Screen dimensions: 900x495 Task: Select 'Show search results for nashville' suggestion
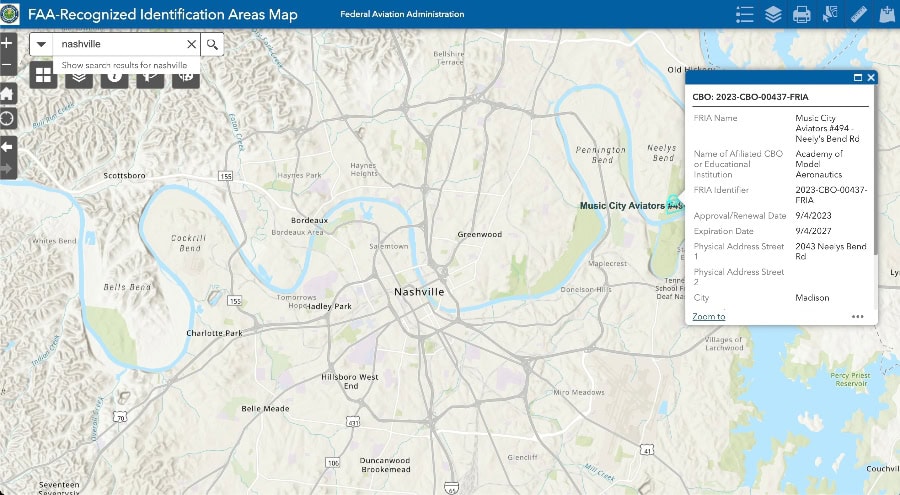pos(125,65)
